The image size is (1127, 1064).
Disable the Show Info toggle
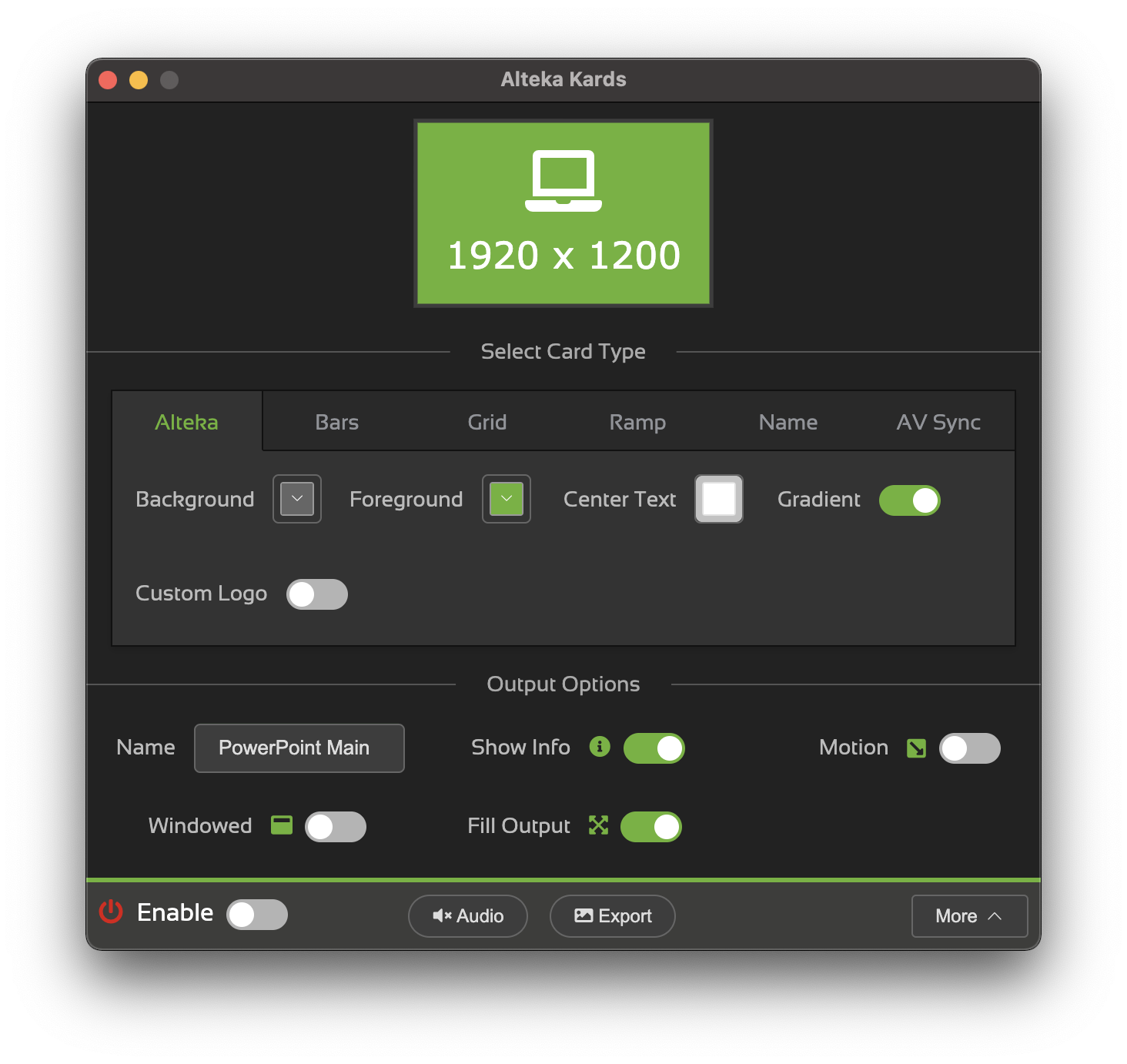[654, 748]
